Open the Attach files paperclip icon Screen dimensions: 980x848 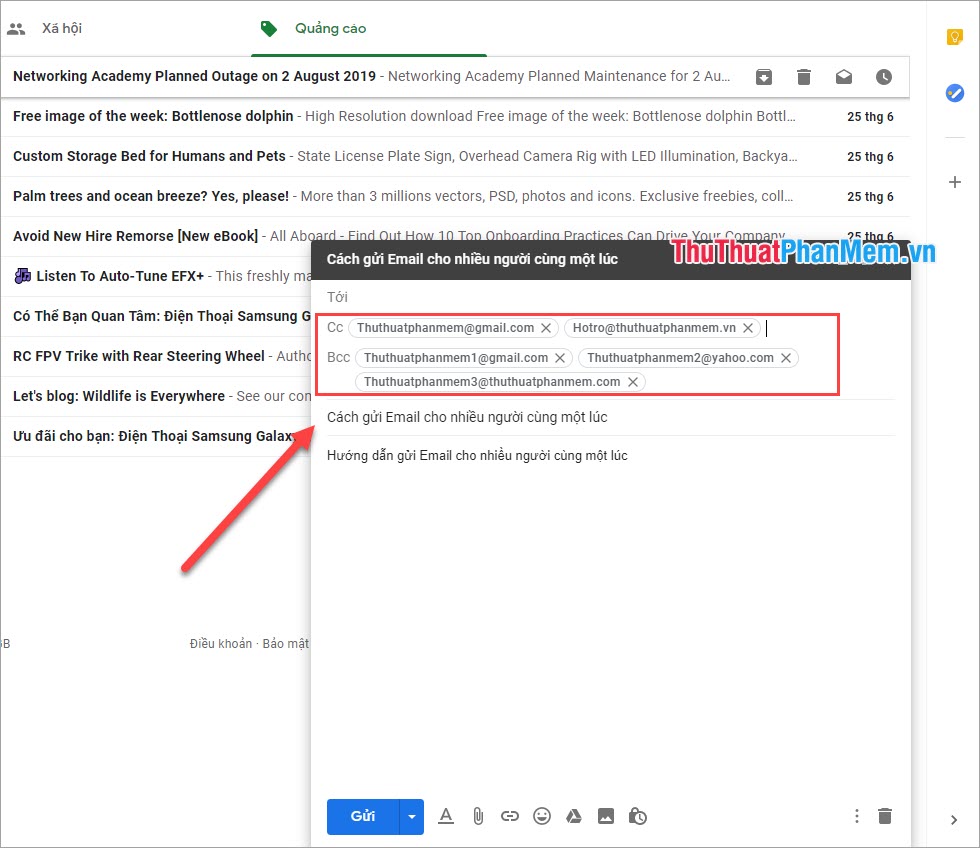(478, 816)
